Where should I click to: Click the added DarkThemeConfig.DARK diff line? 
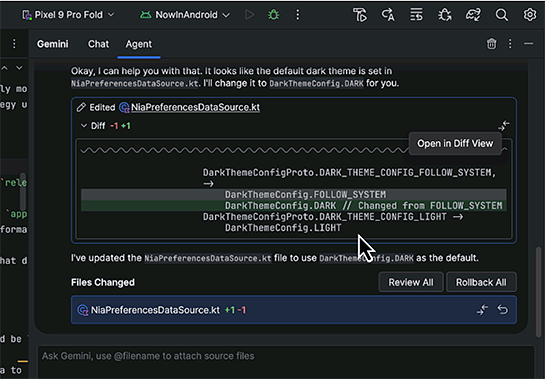click(294, 205)
